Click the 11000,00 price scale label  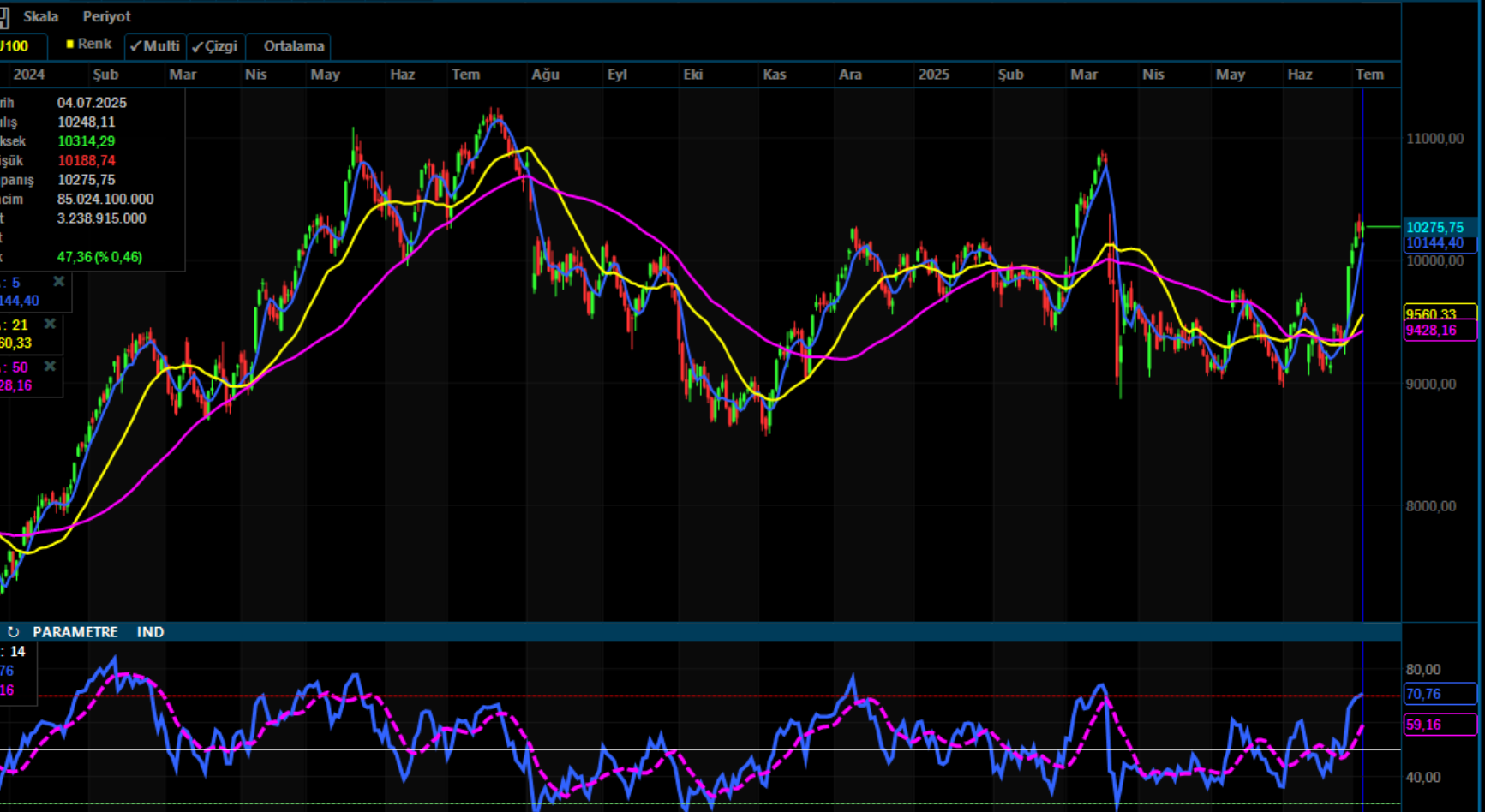tap(1435, 139)
